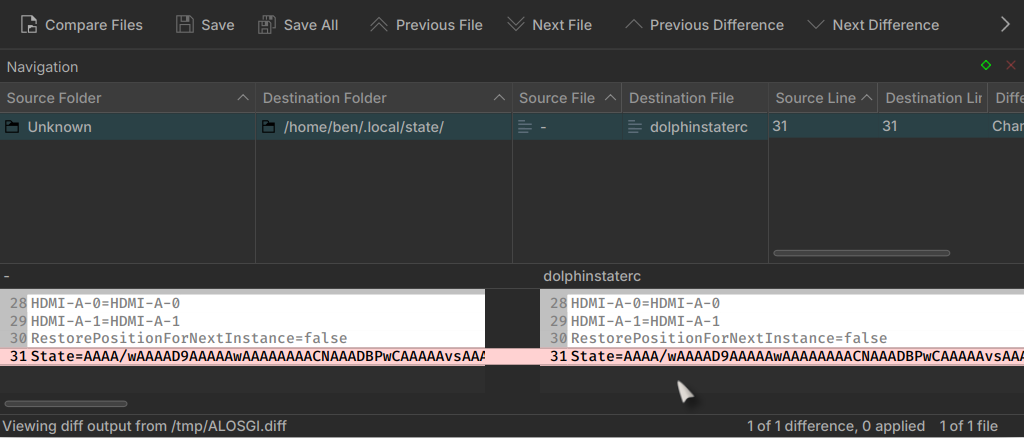Click changed State line 31 in dolphinstaterc pane

click(780, 356)
